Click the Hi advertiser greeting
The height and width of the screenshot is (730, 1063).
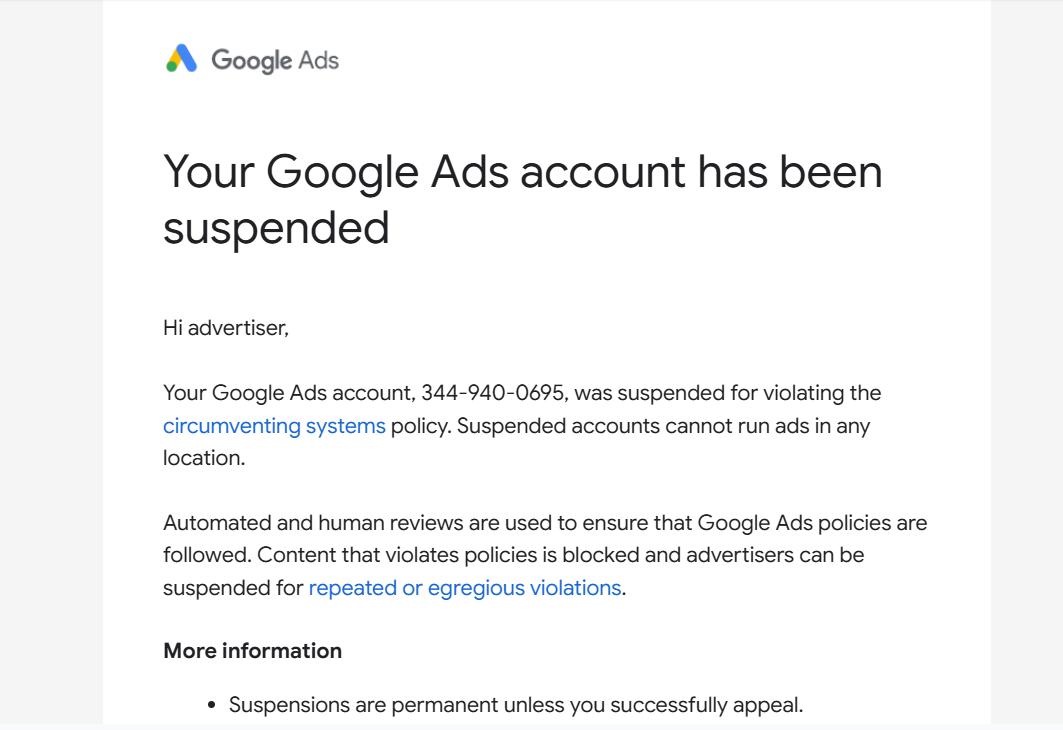tap(226, 327)
